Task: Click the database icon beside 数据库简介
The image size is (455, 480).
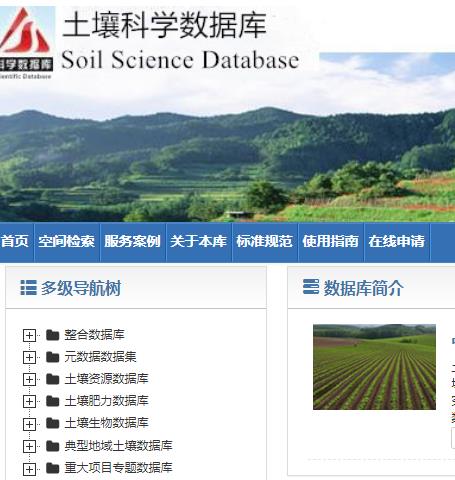Action: point(311,287)
